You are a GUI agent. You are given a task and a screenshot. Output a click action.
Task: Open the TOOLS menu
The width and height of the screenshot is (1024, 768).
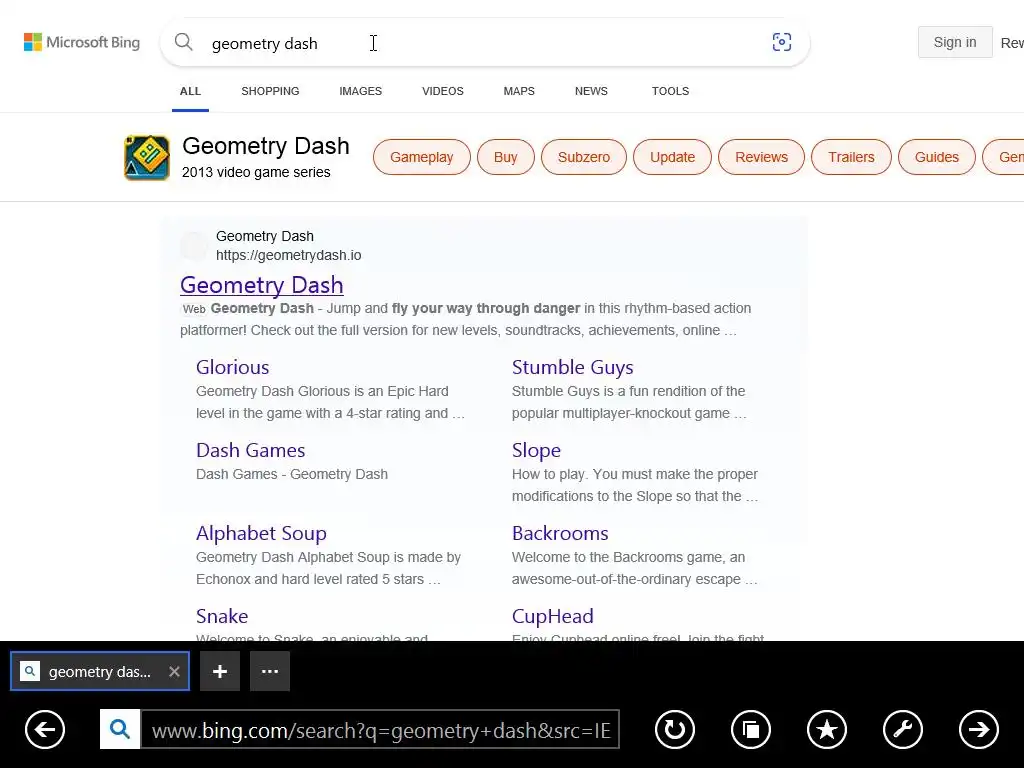pos(671,91)
